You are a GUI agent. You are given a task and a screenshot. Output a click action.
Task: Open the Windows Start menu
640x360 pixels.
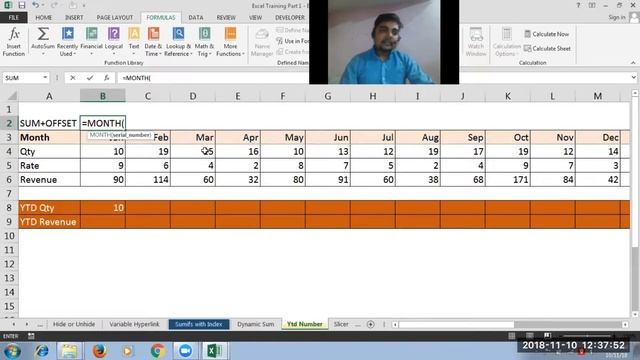coord(12,351)
